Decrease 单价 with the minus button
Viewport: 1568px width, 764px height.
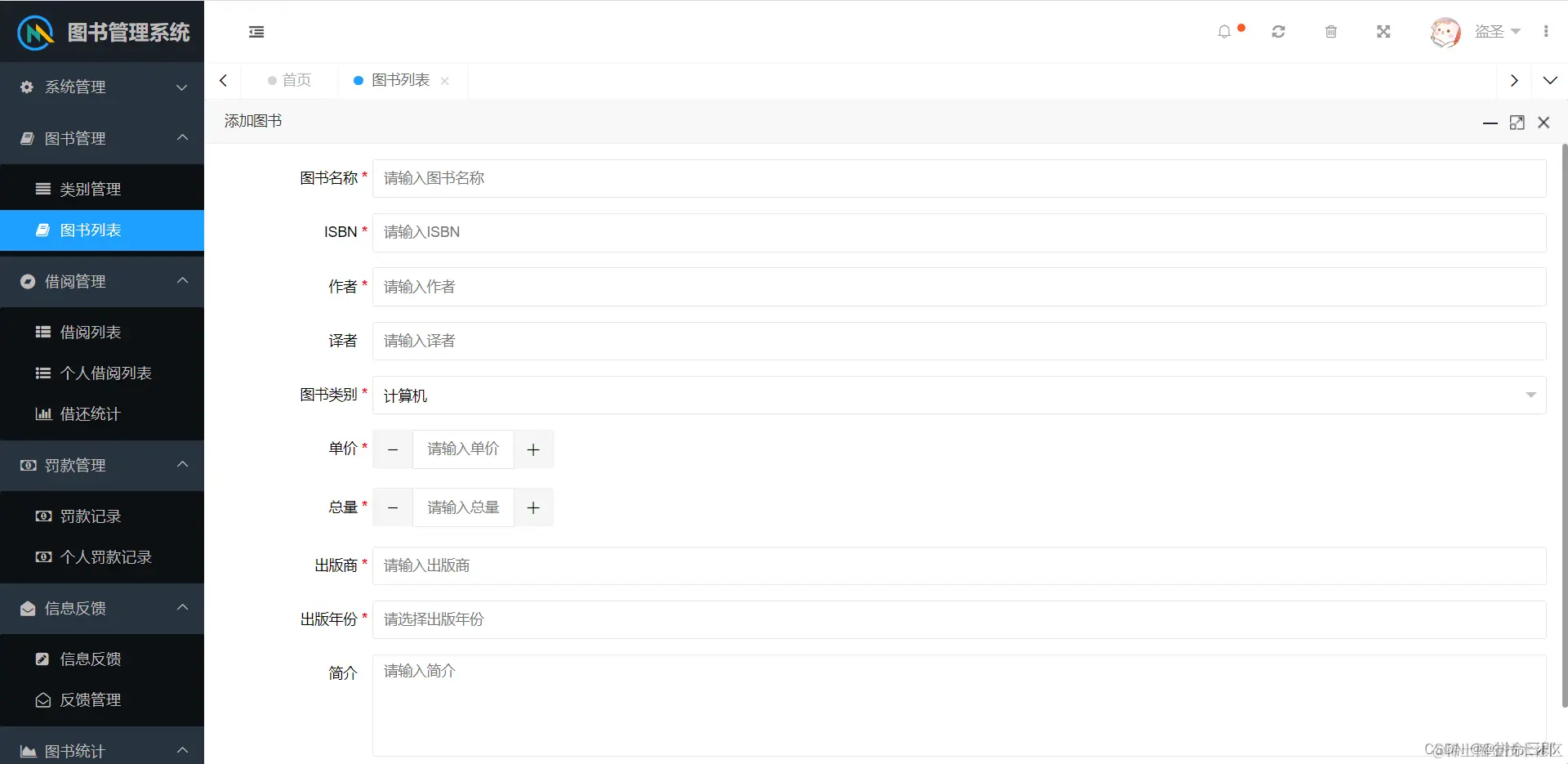pos(393,449)
